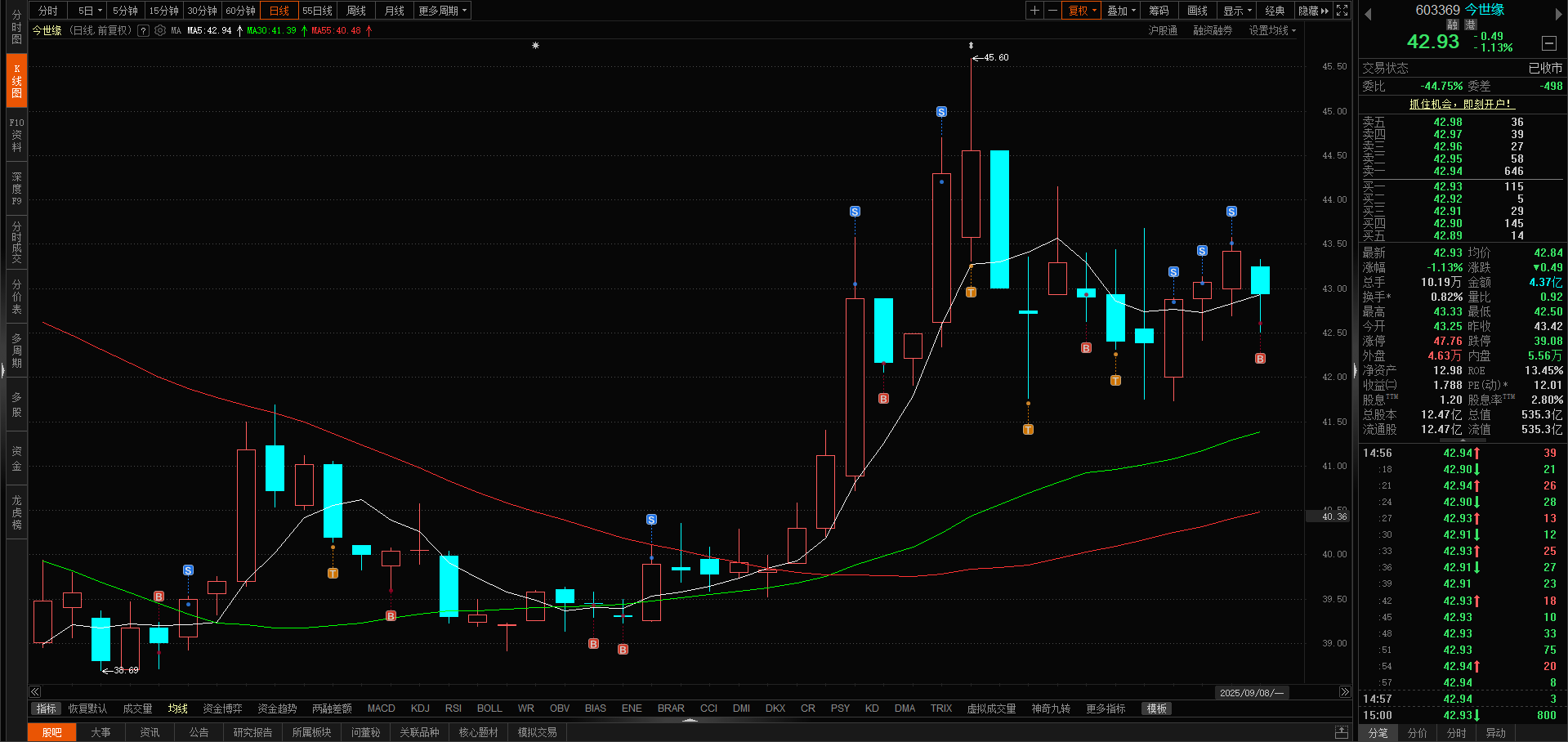The width and height of the screenshot is (1568, 742).
Task: Click the 融 margin-trading badge
Action: tap(1452, 25)
